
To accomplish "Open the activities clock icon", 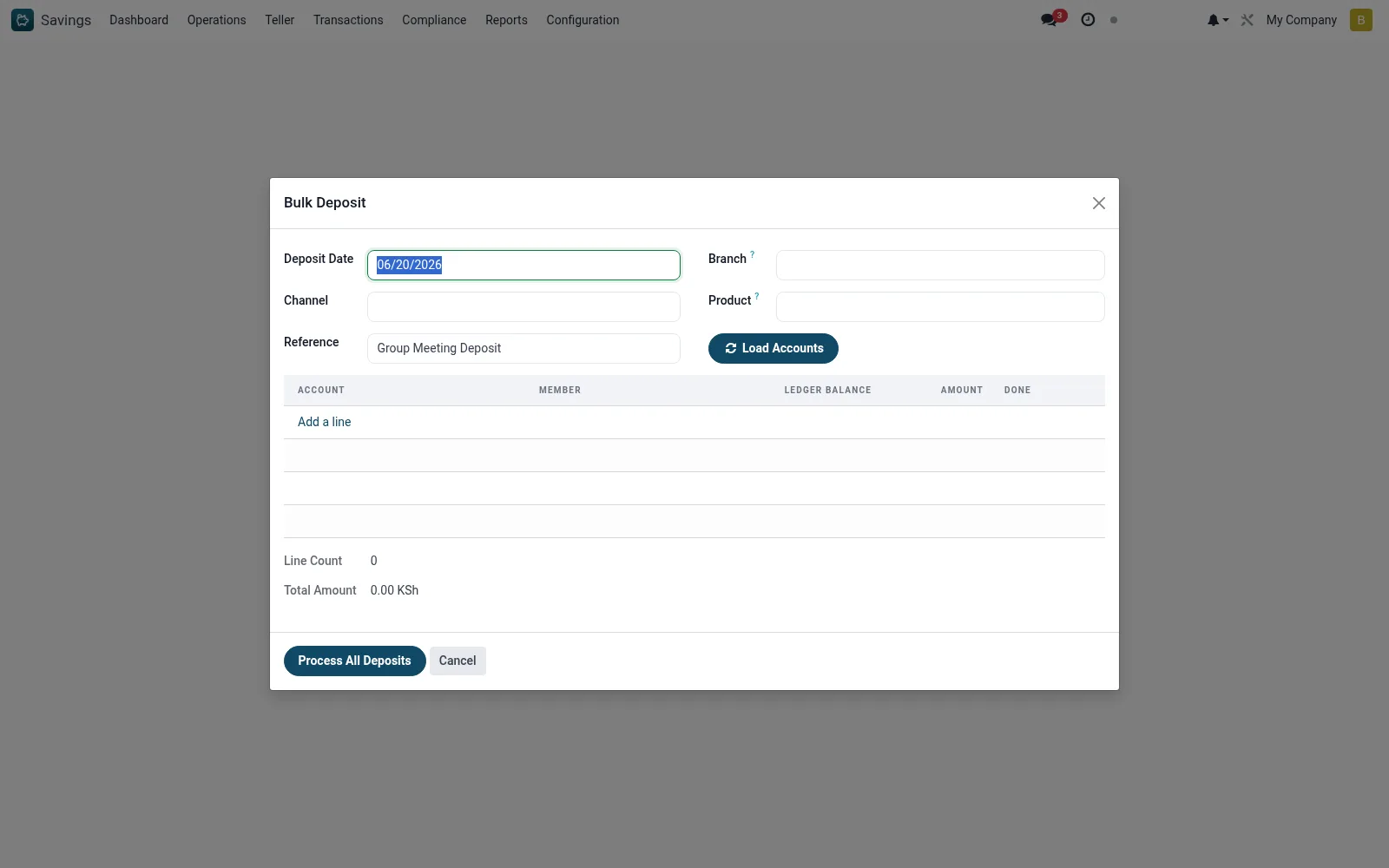I will [x=1088, y=20].
